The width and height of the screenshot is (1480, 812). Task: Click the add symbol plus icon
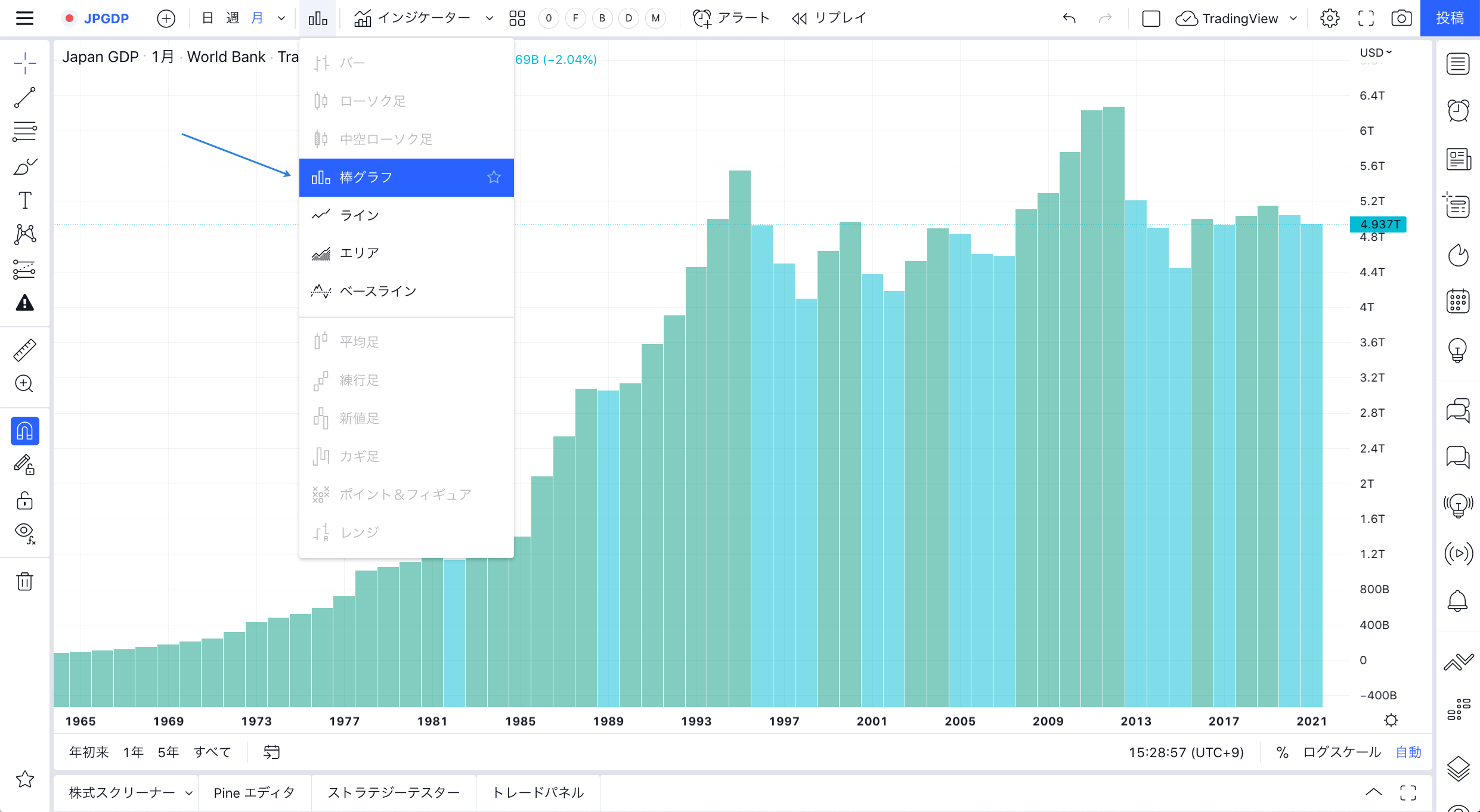tap(166, 18)
